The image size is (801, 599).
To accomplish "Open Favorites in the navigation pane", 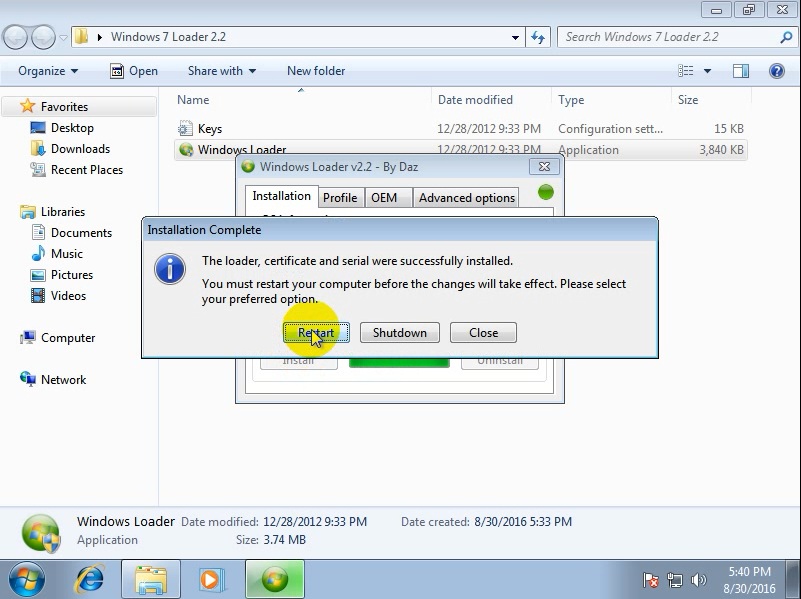I will (64, 107).
